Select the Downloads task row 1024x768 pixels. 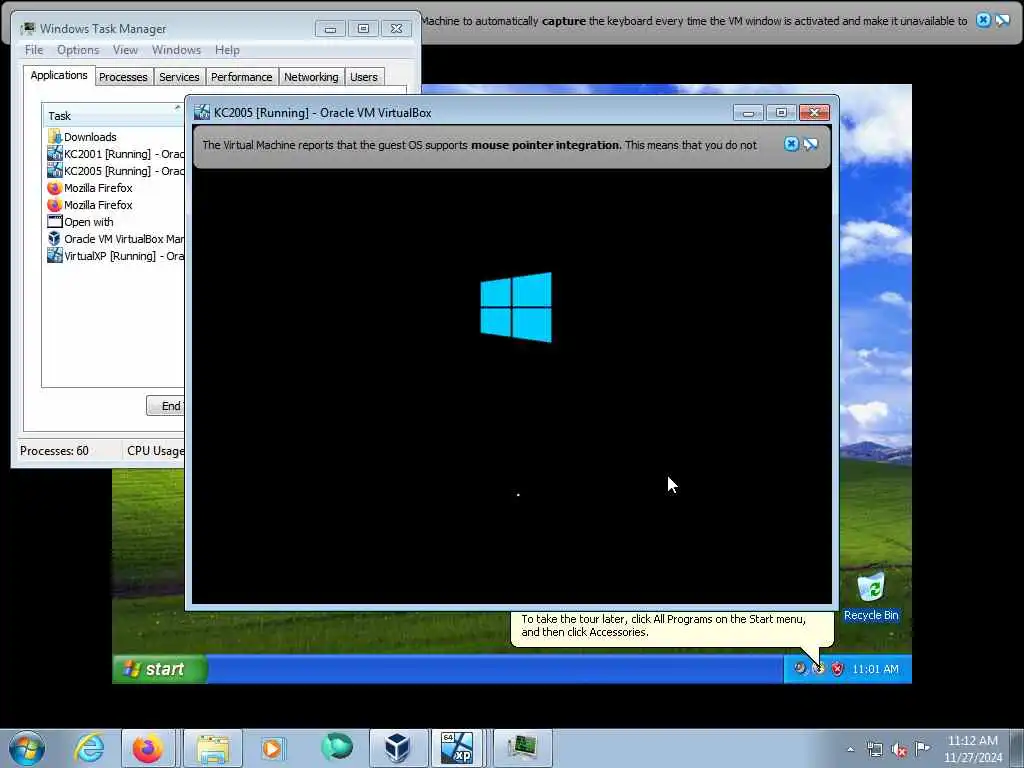pyautogui.click(x=115, y=136)
